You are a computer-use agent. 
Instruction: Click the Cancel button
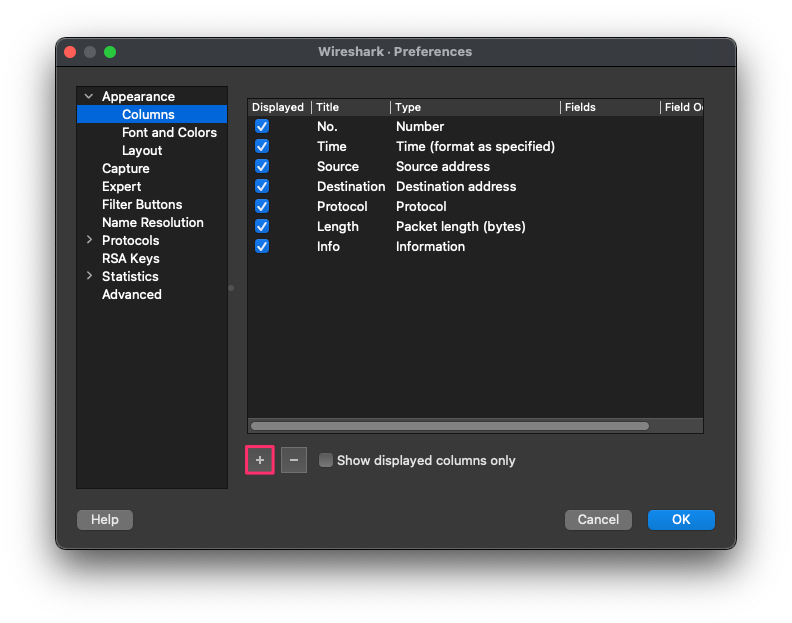click(x=598, y=519)
